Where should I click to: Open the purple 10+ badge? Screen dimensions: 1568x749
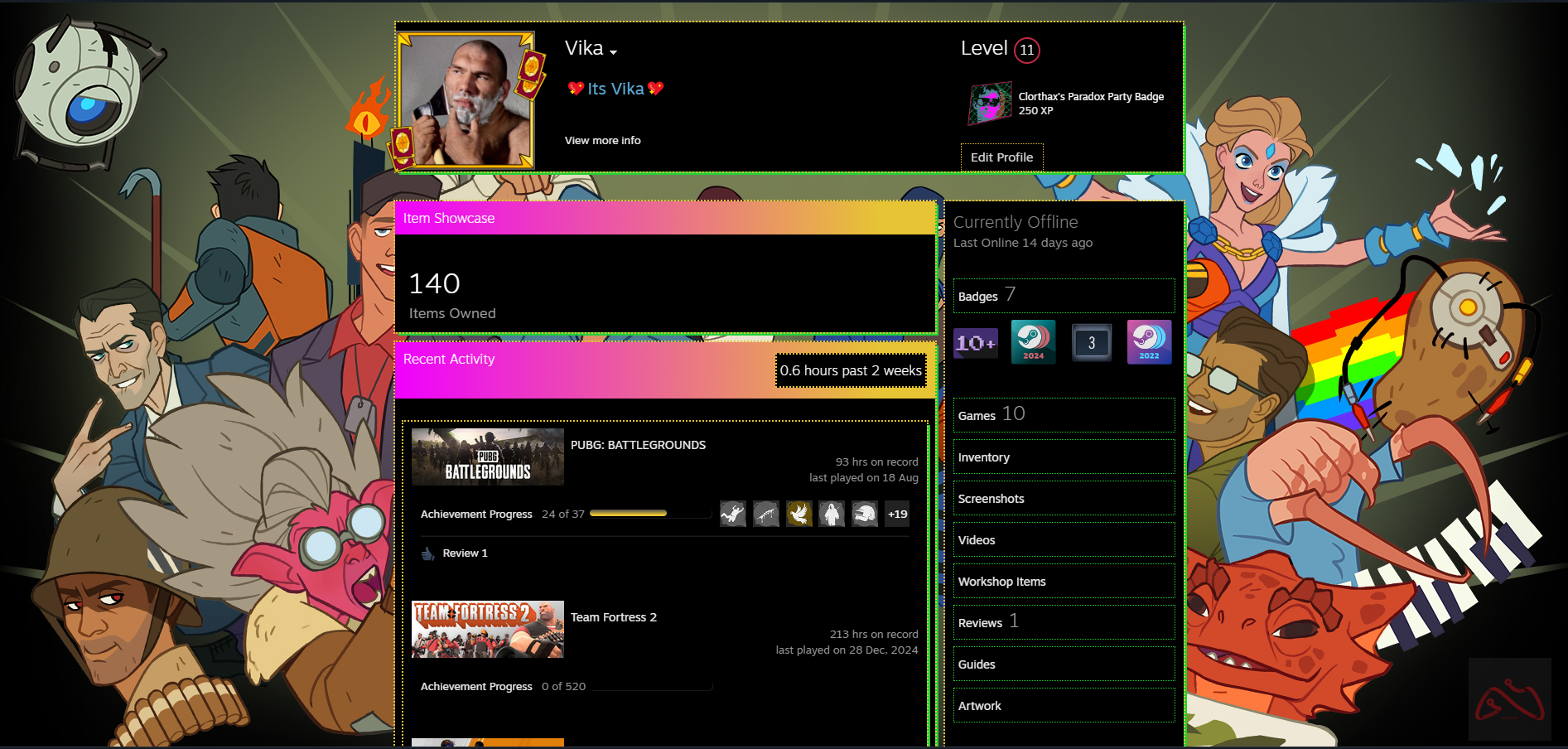pyautogui.click(x=975, y=342)
